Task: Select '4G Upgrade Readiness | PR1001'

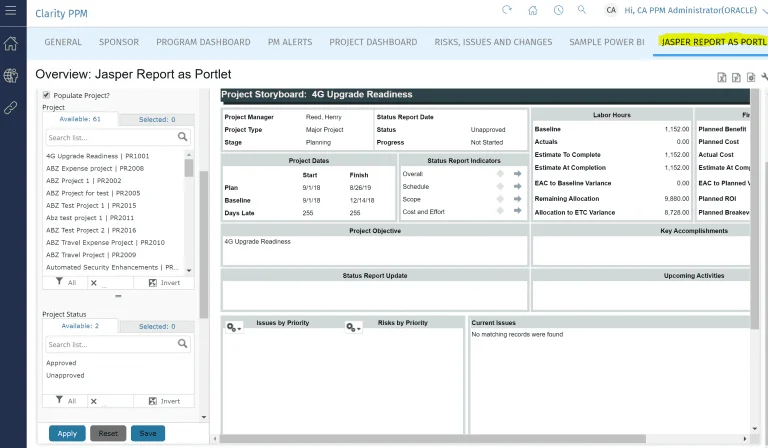Action: (x=97, y=156)
